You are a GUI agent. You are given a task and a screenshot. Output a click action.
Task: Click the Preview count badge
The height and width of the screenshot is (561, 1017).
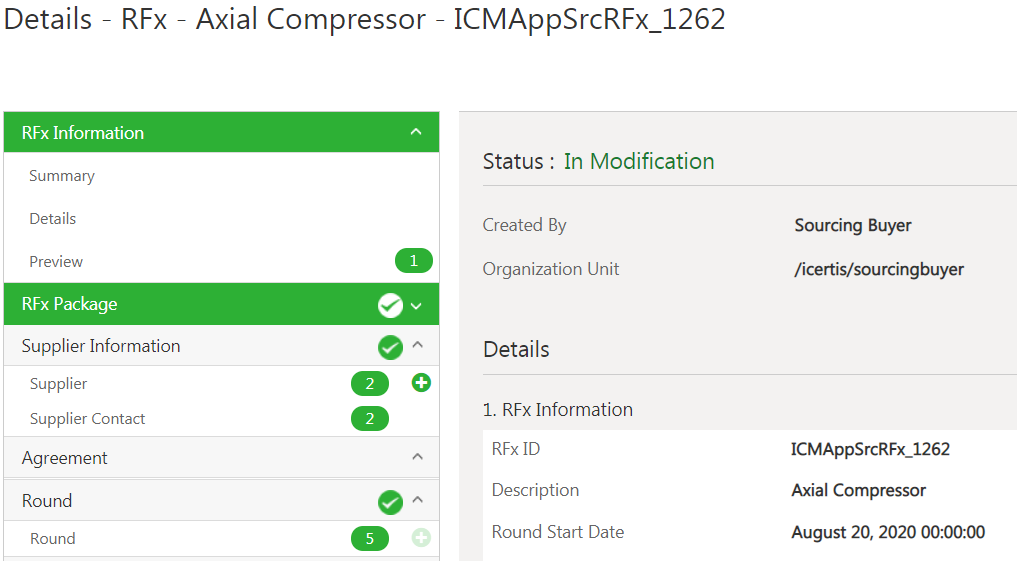click(414, 261)
